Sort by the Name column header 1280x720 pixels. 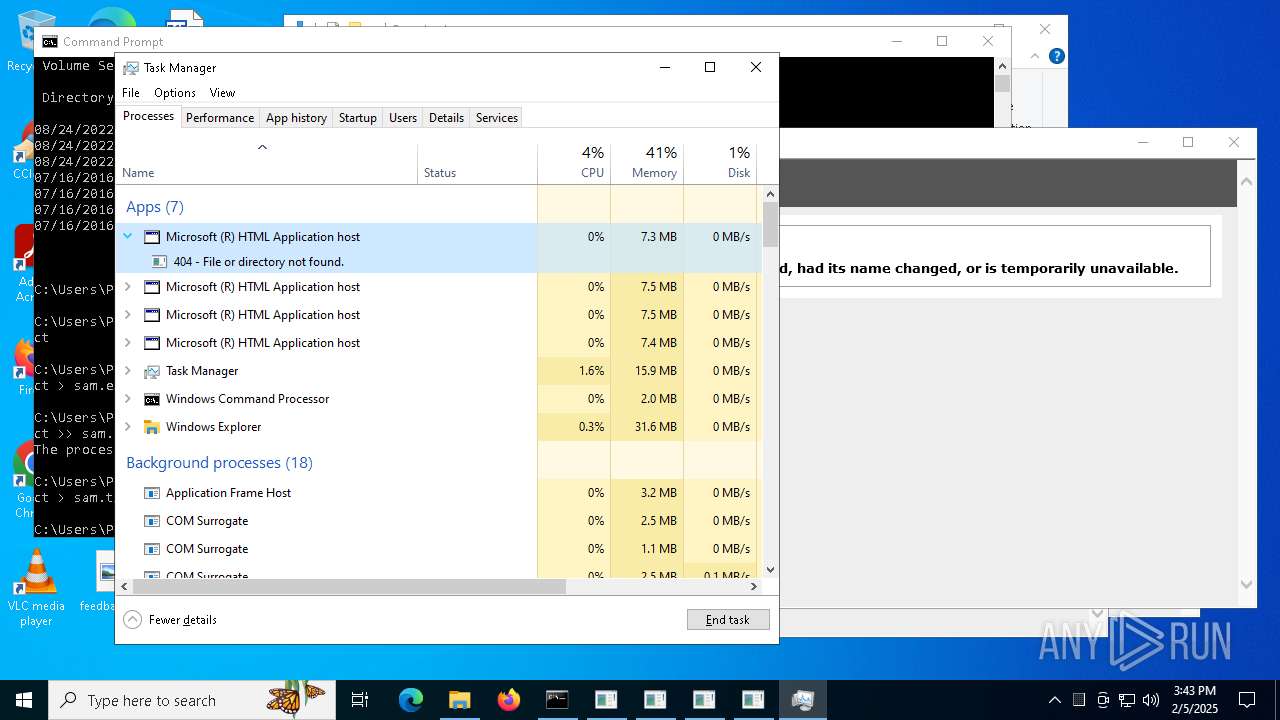[267, 163]
